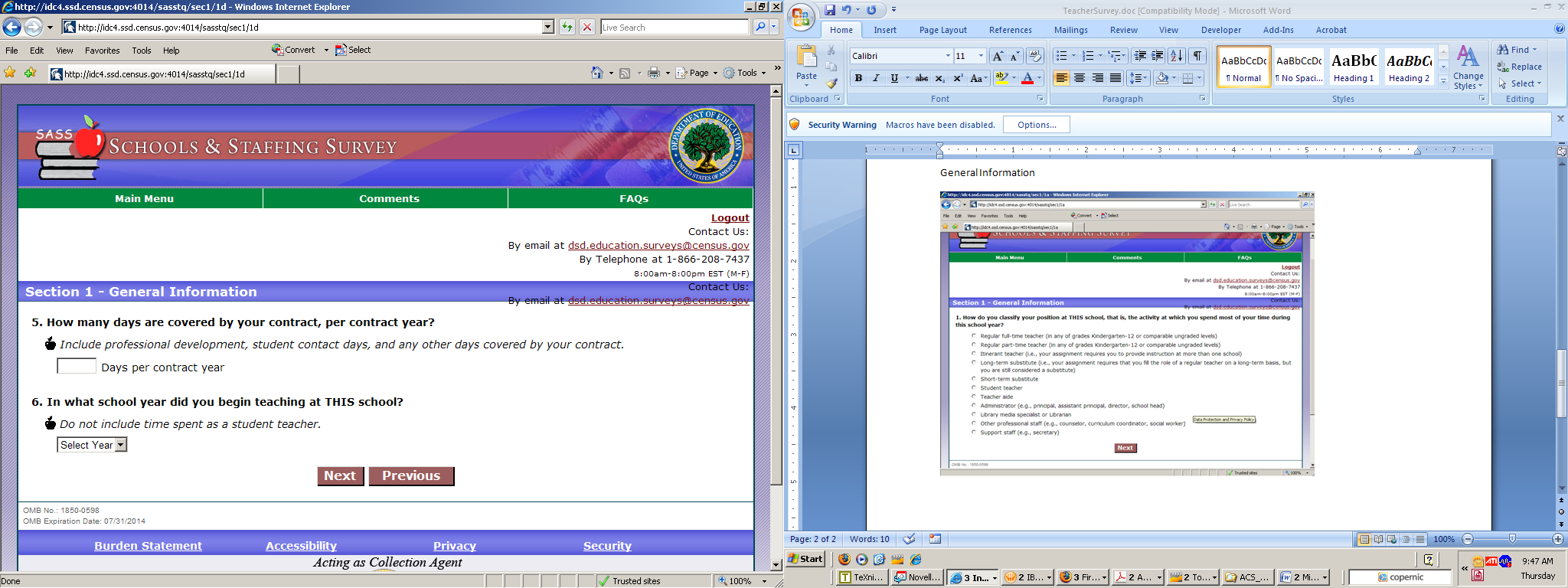Click the Save icon in Quick Access Toolbar

830,10
